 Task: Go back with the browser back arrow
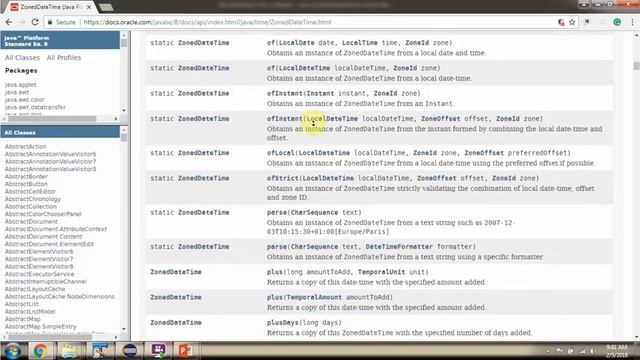point(9,22)
